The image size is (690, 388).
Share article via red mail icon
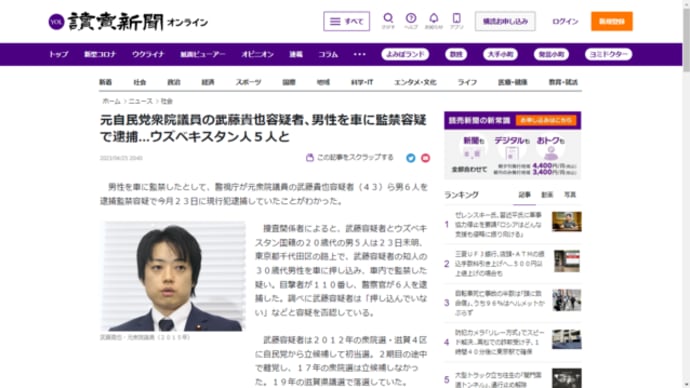[x=425, y=158]
